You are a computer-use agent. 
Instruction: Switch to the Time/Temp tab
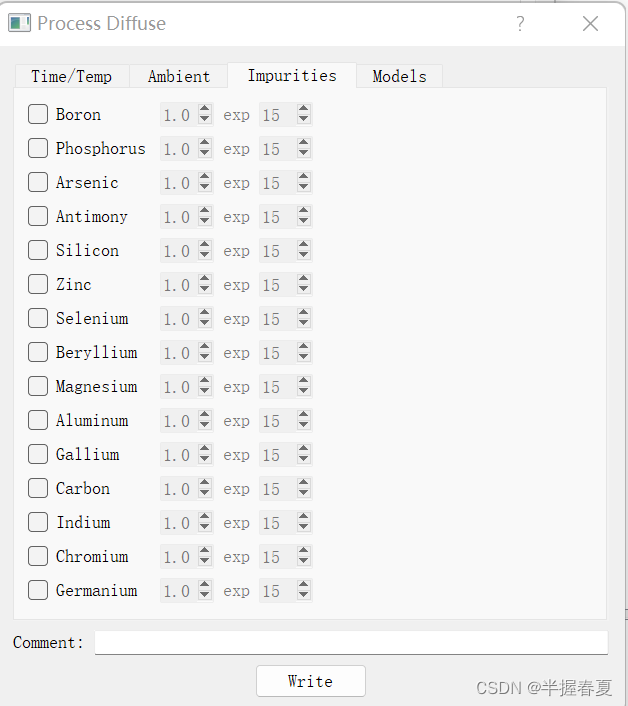72,76
